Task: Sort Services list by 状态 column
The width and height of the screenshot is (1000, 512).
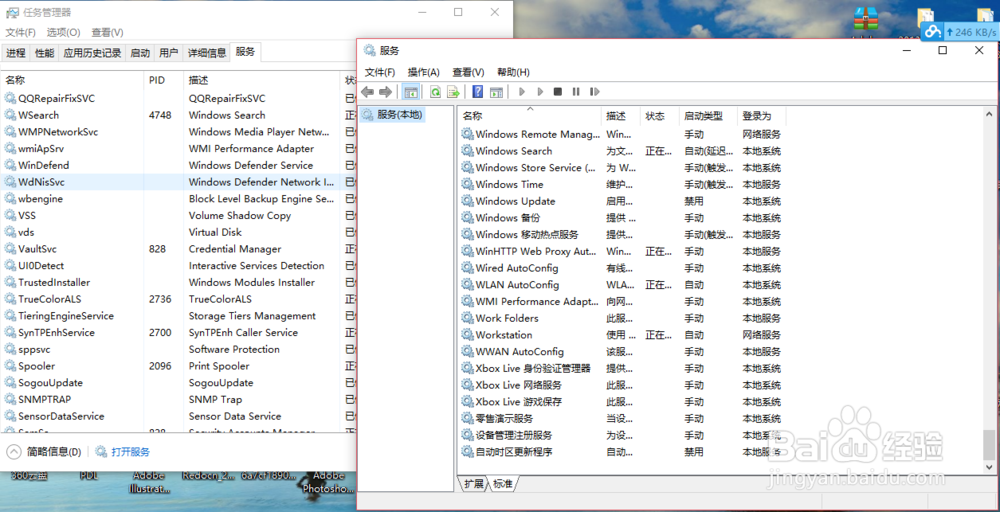Action: [659, 116]
